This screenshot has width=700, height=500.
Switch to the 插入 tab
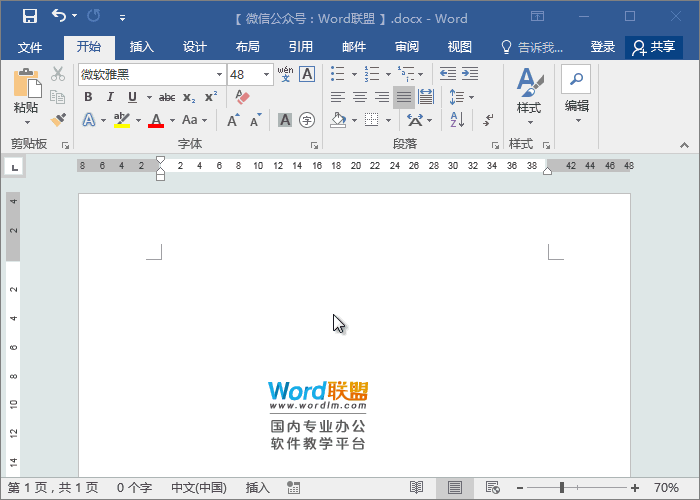point(142,47)
